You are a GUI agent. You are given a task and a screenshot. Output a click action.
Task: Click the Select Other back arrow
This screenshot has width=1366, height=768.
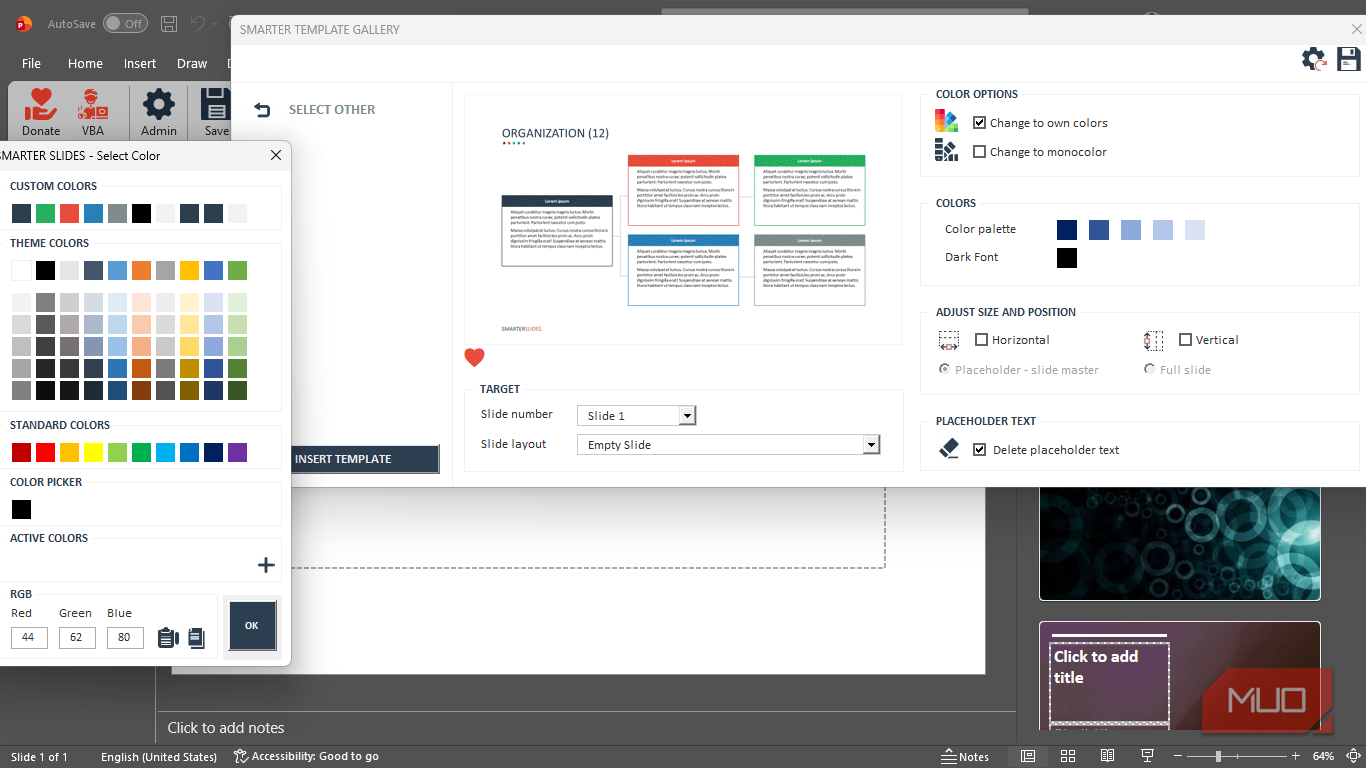point(262,110)
